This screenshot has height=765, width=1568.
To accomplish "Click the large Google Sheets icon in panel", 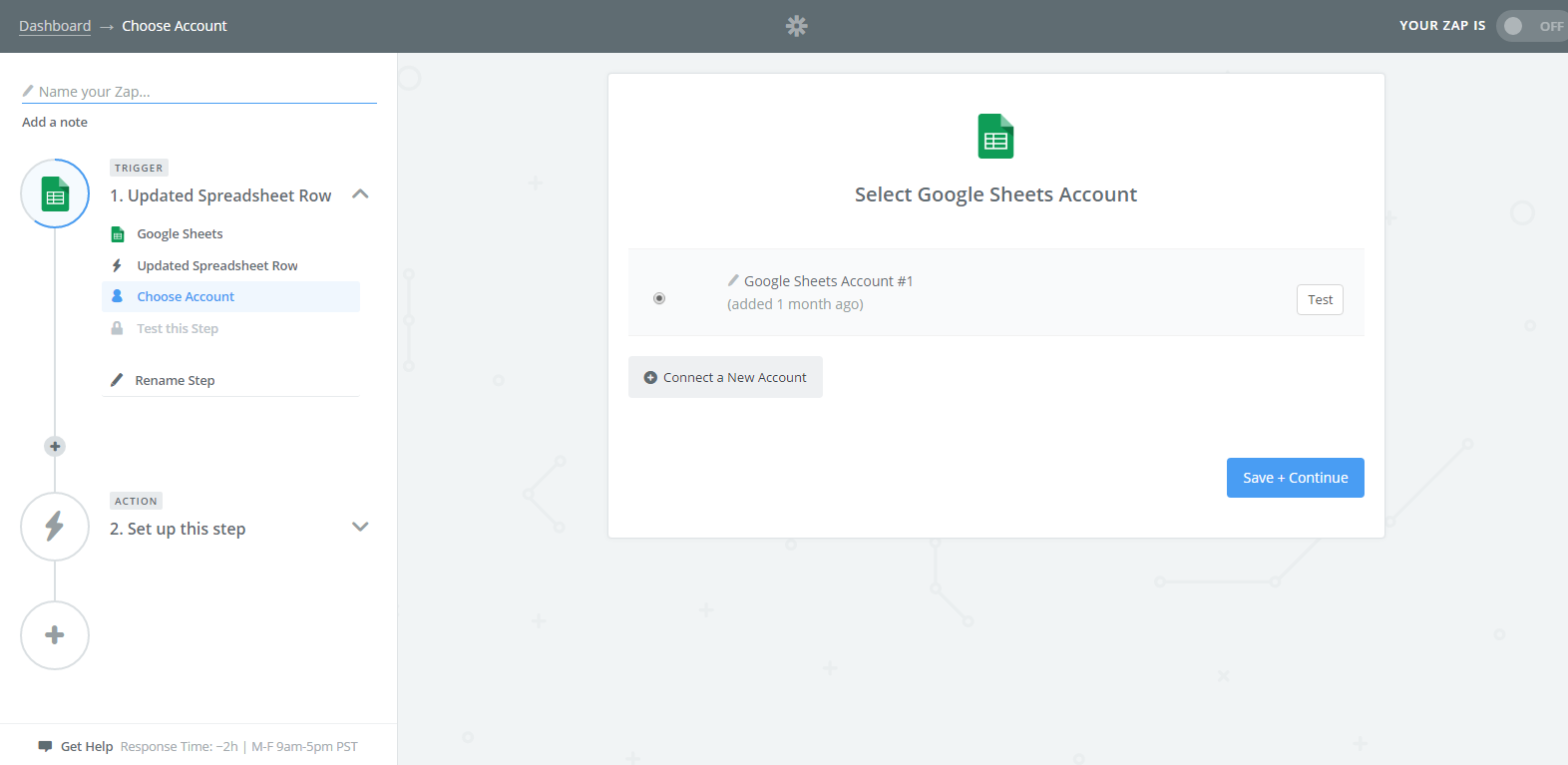I will pyautogui.click(x=995, y=137).
